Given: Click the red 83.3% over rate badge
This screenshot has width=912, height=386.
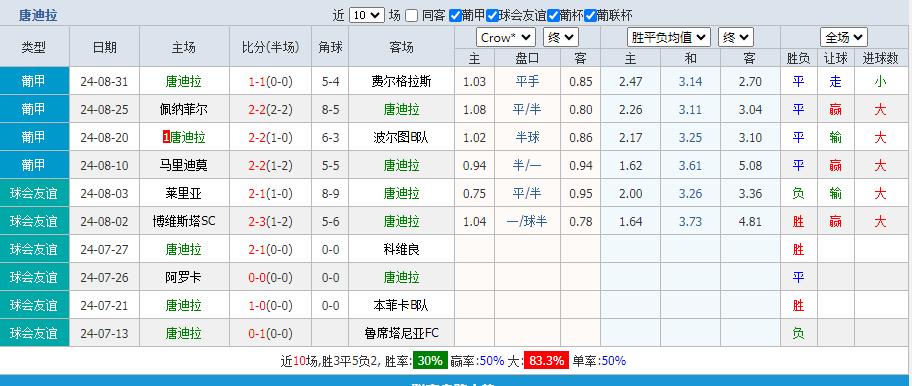Looking at the screenshot, I should click(x=546, y=360).
